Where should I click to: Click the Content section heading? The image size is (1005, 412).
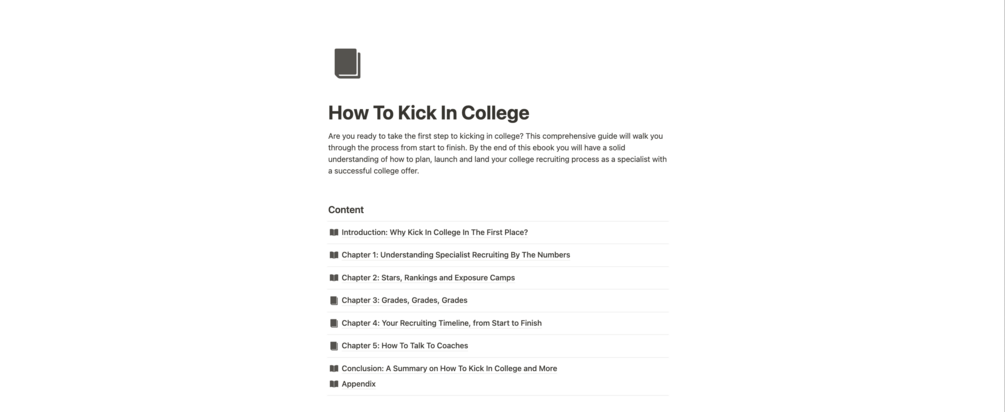pyautogui.click(x=346, y=210)
